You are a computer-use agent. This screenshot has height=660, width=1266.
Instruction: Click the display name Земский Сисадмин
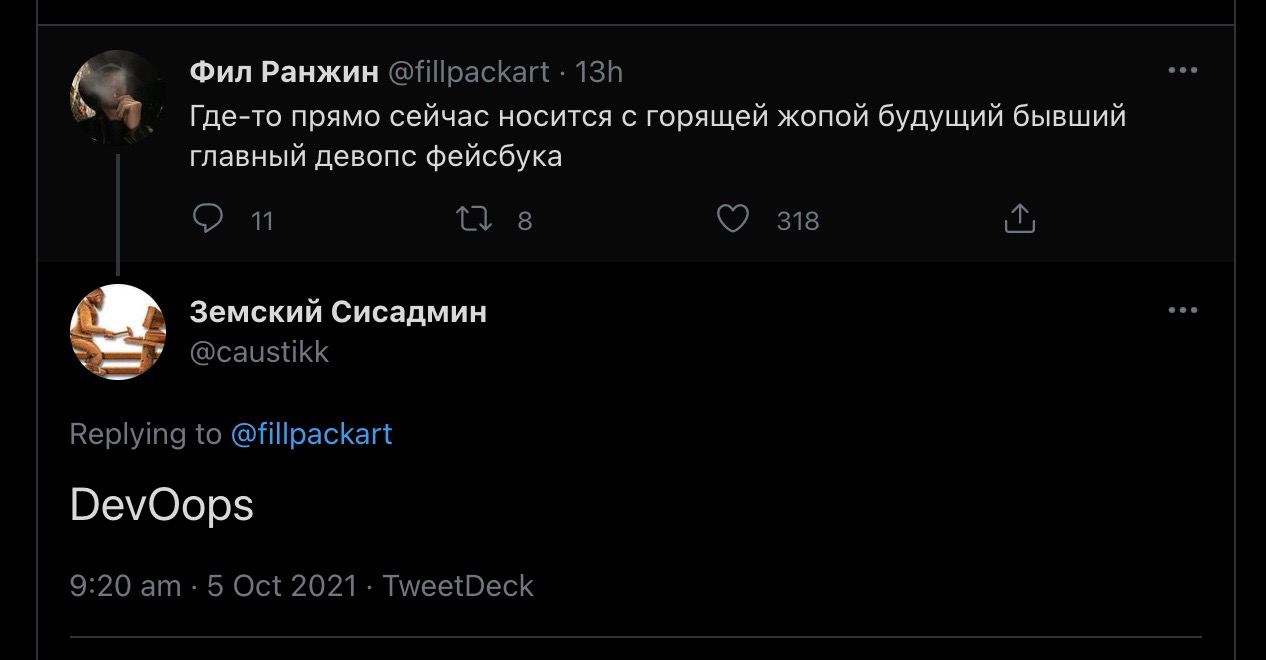(338, 312)
